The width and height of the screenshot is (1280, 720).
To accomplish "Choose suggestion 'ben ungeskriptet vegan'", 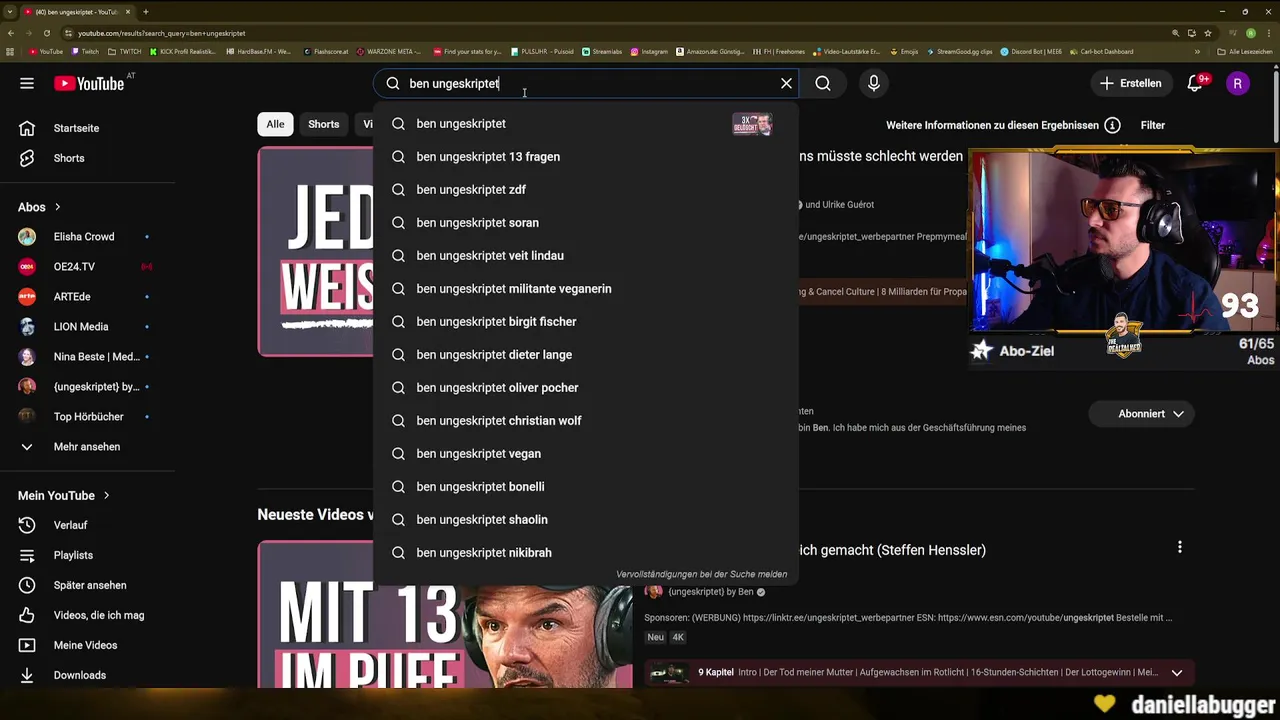I will pos(585,453).
